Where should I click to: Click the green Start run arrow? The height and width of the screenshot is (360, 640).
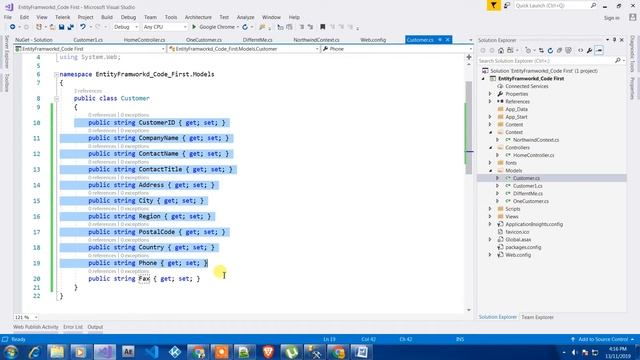194,27
